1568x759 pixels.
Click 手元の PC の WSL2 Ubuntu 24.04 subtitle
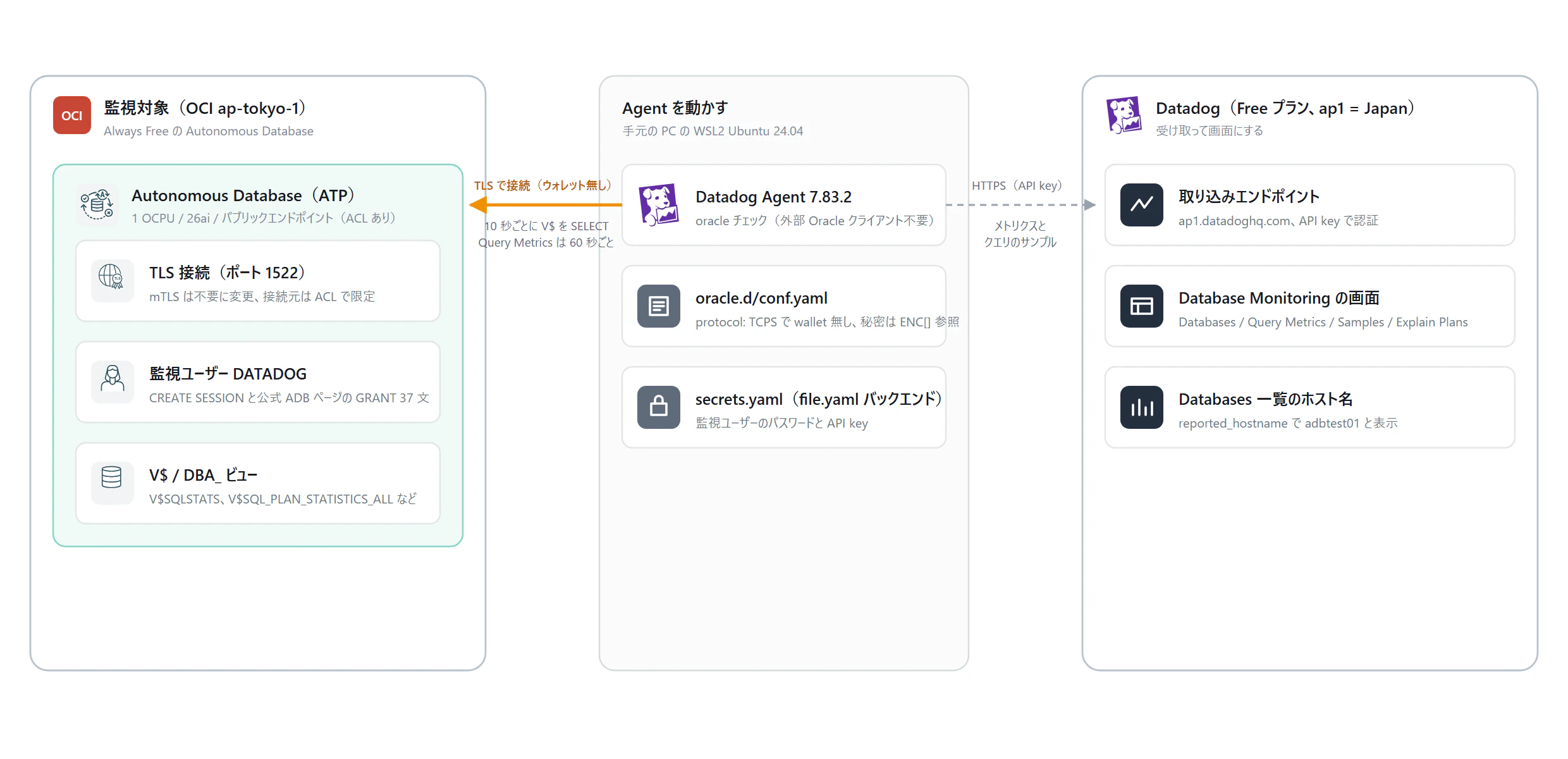(713, 131)
